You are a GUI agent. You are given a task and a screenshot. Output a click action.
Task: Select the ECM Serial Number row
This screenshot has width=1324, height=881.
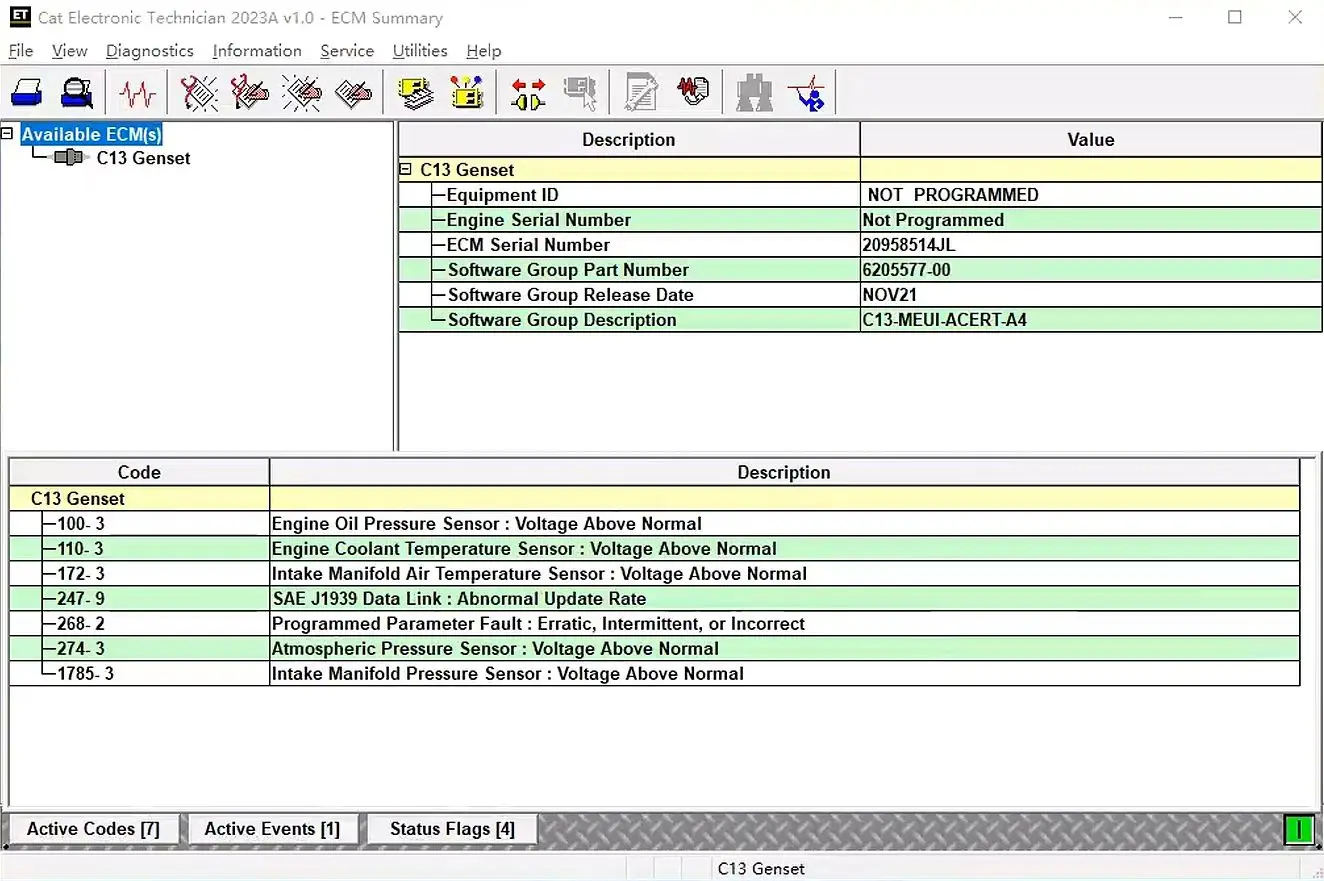point(860,245)
